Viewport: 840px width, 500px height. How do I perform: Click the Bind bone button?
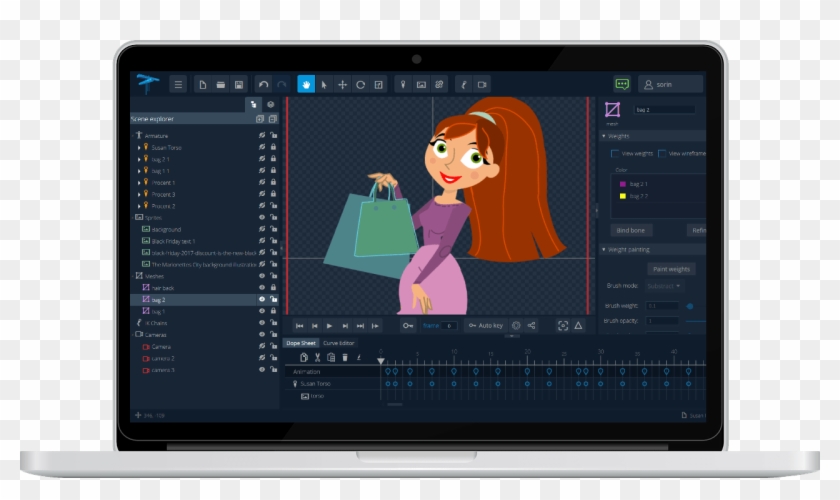(x=631, y=230)
